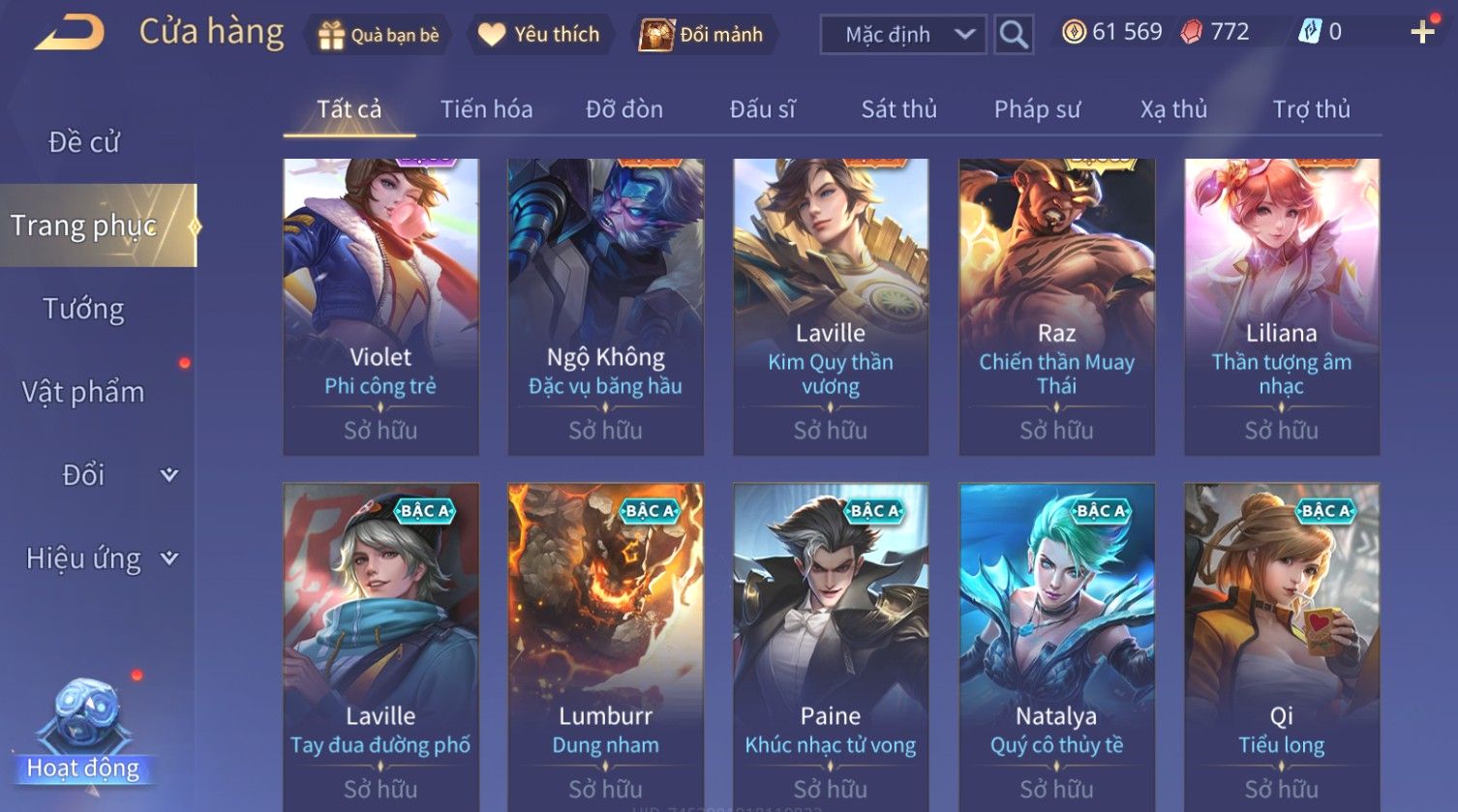1458x812 pixels.
Task: Click the plus icon to add currency
Action: click(x=1422, y=32)
